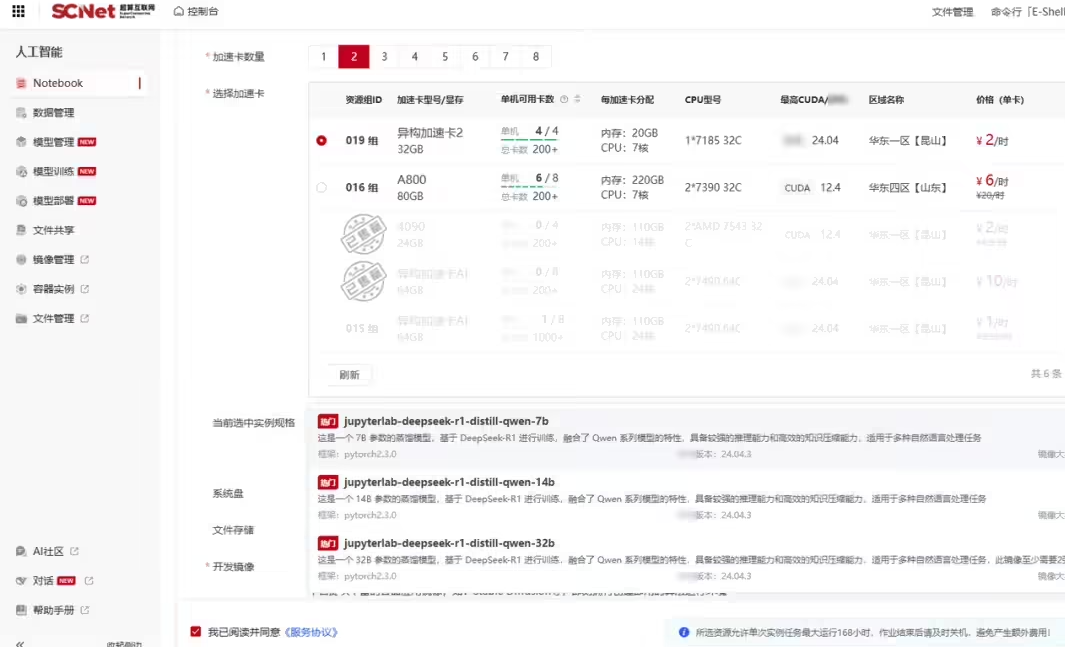Click A800 card model cell
Screen dimensions: 1065x647
pos(412,187)
